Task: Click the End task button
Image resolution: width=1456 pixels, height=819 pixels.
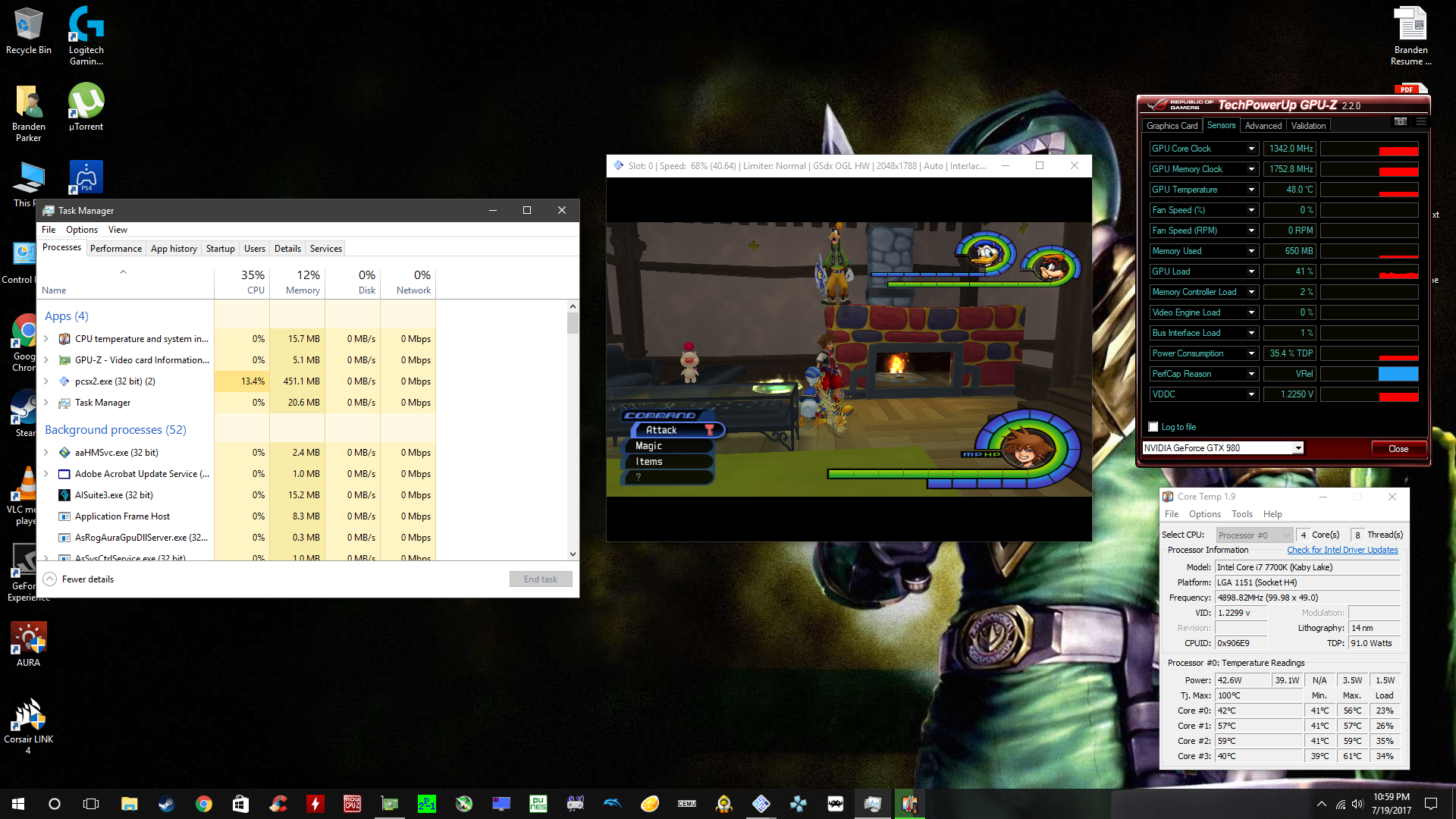Action: click(541, 579)
